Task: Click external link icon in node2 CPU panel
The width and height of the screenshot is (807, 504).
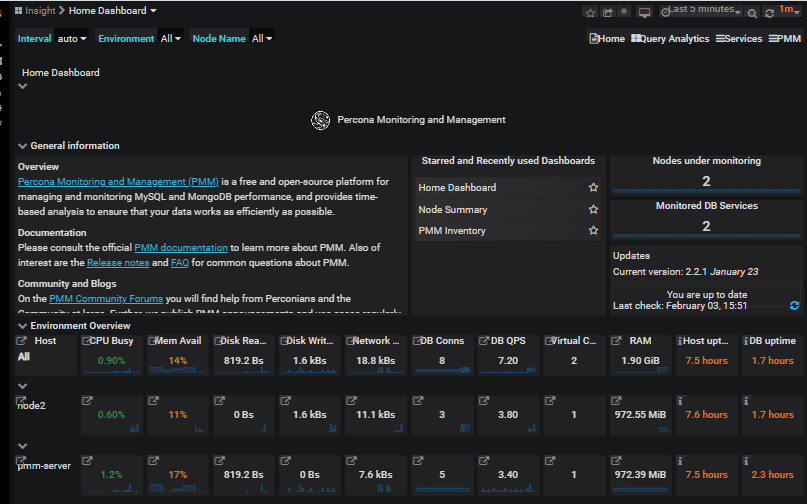Action: coord(87,401)
